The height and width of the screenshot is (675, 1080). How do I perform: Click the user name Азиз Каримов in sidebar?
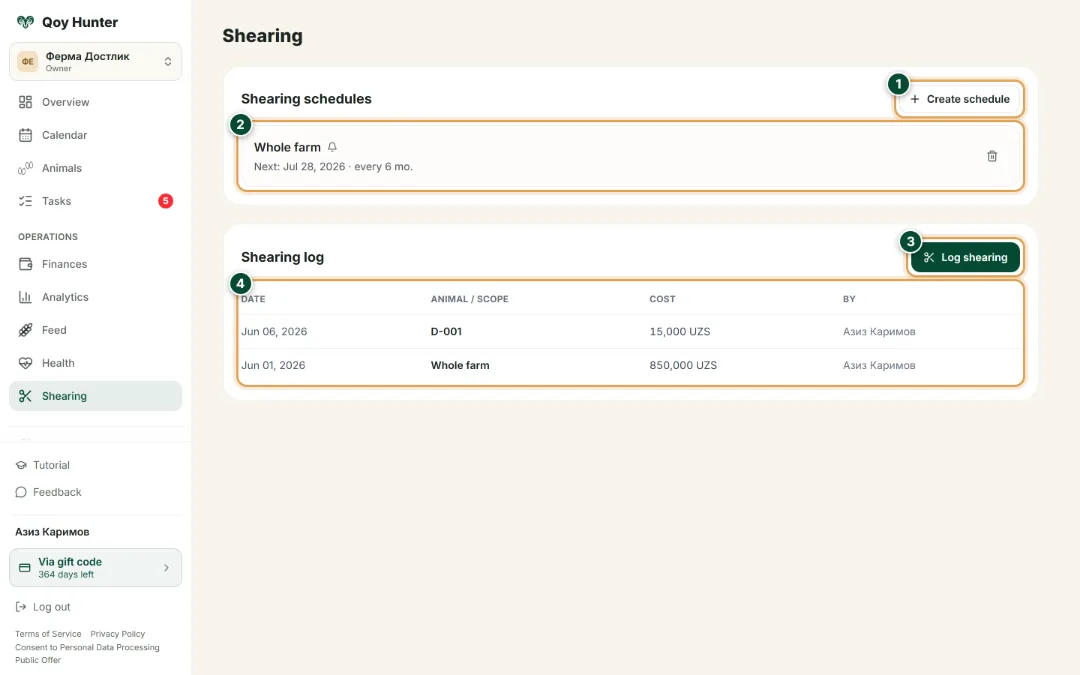(x=52, y=532)
